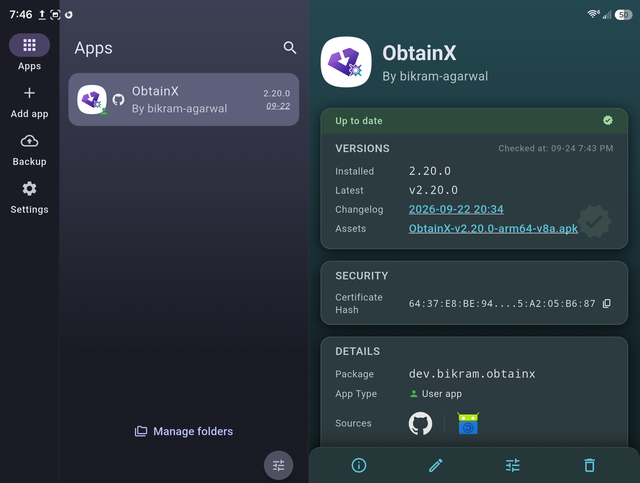Edit the app with the pencil icon

click(436, 465)
